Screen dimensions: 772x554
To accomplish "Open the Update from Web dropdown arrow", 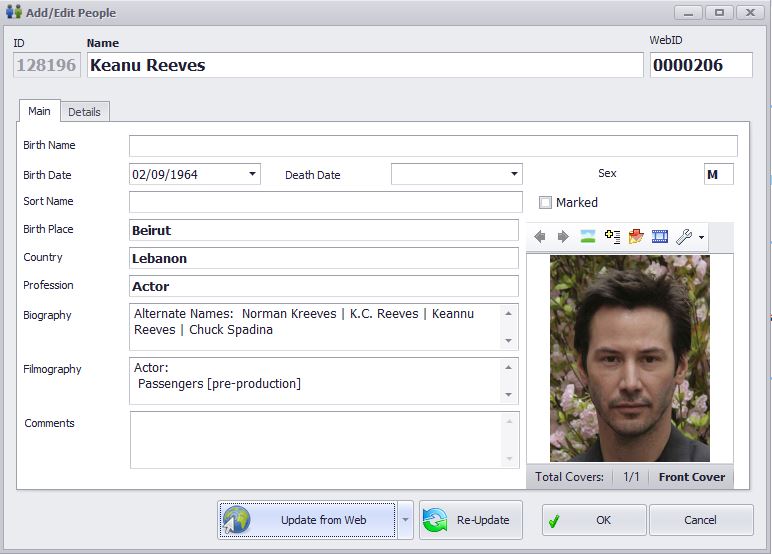I will click(405, 520).
